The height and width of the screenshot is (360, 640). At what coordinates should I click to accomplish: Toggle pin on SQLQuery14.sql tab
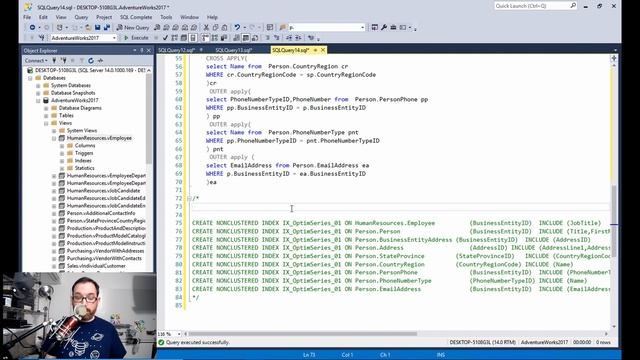pos(315,50)
